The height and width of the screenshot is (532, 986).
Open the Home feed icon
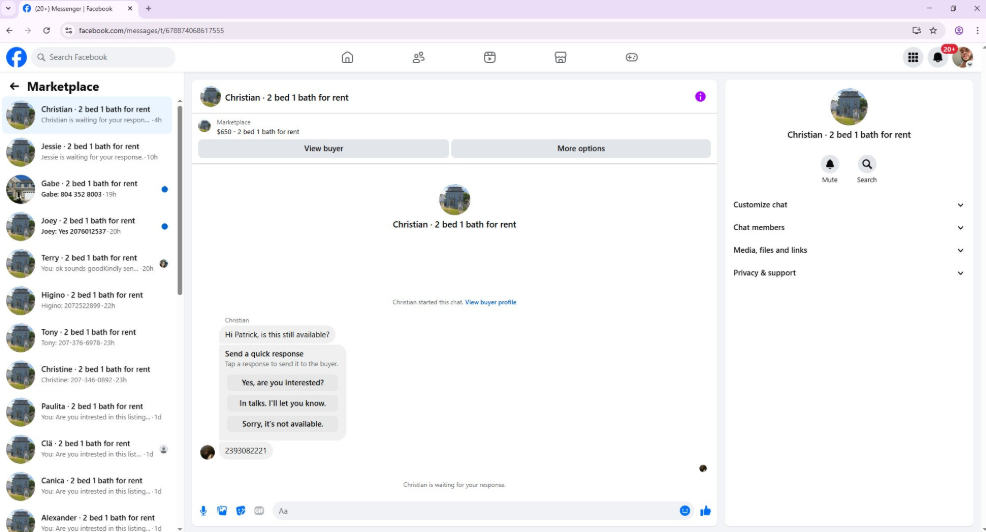point(347,57)
